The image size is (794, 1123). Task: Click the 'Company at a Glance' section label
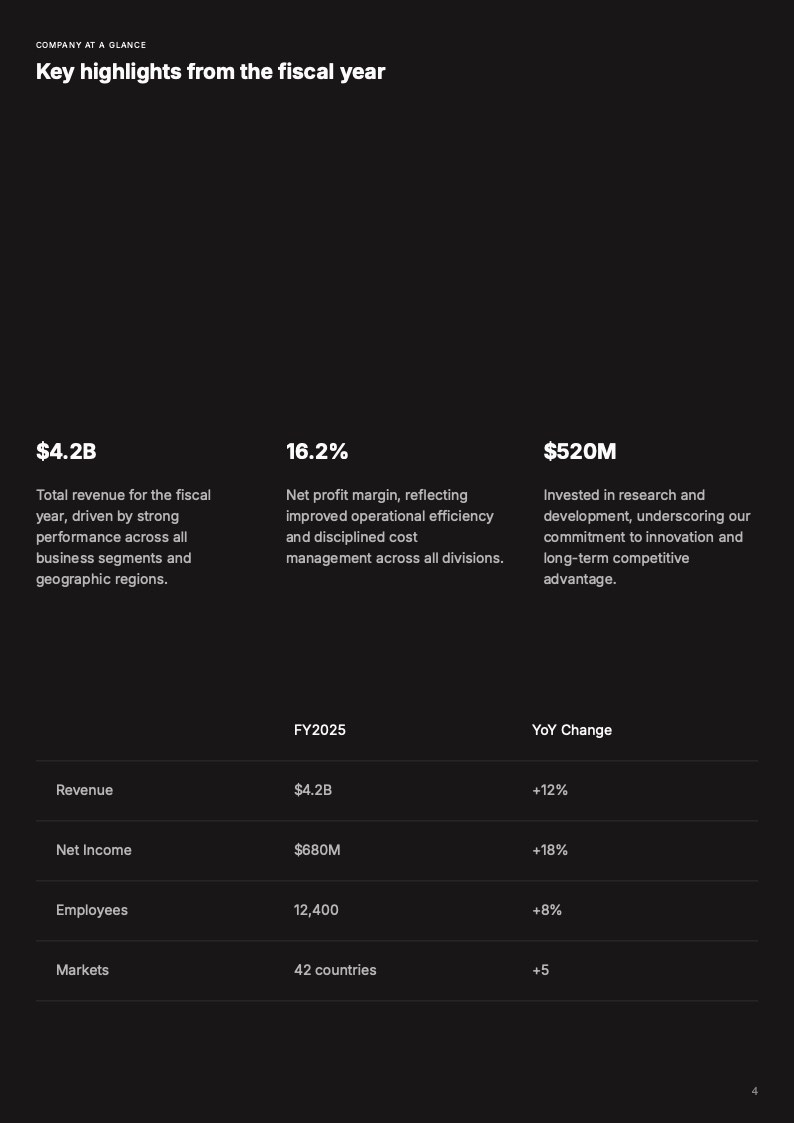pos(91,45)
